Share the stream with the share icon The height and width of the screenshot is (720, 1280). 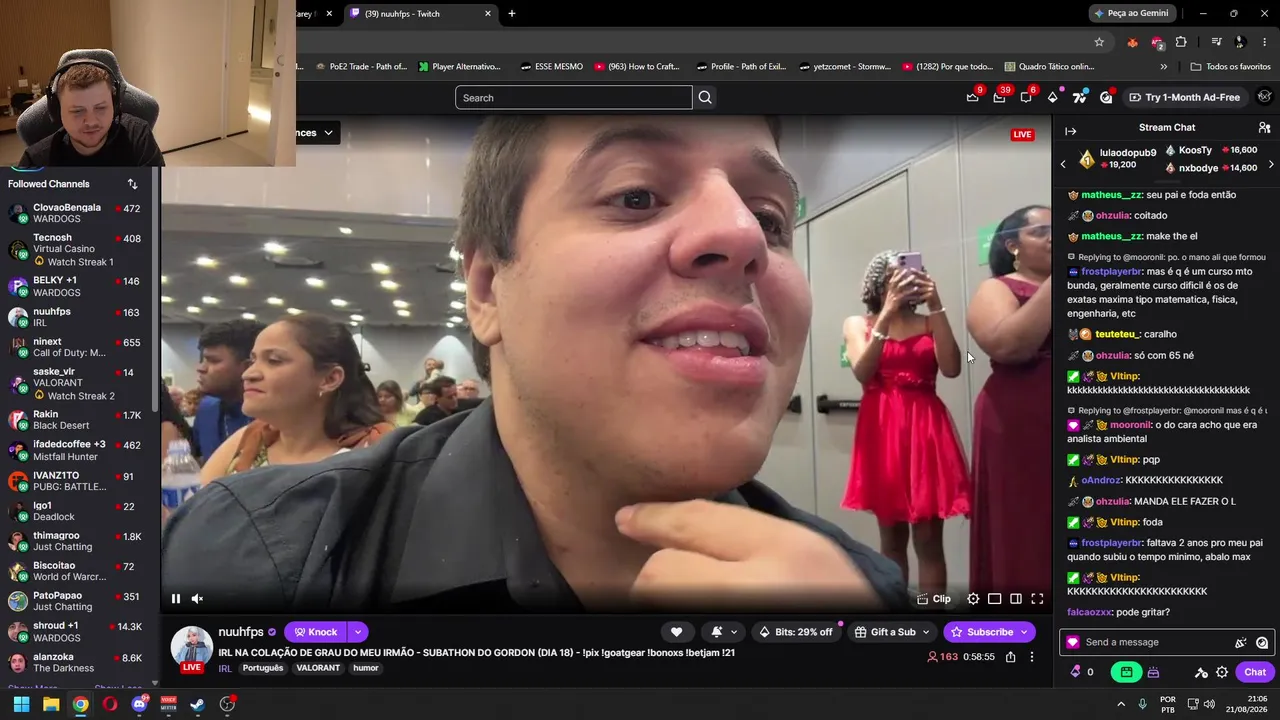tap(1011, 657)
